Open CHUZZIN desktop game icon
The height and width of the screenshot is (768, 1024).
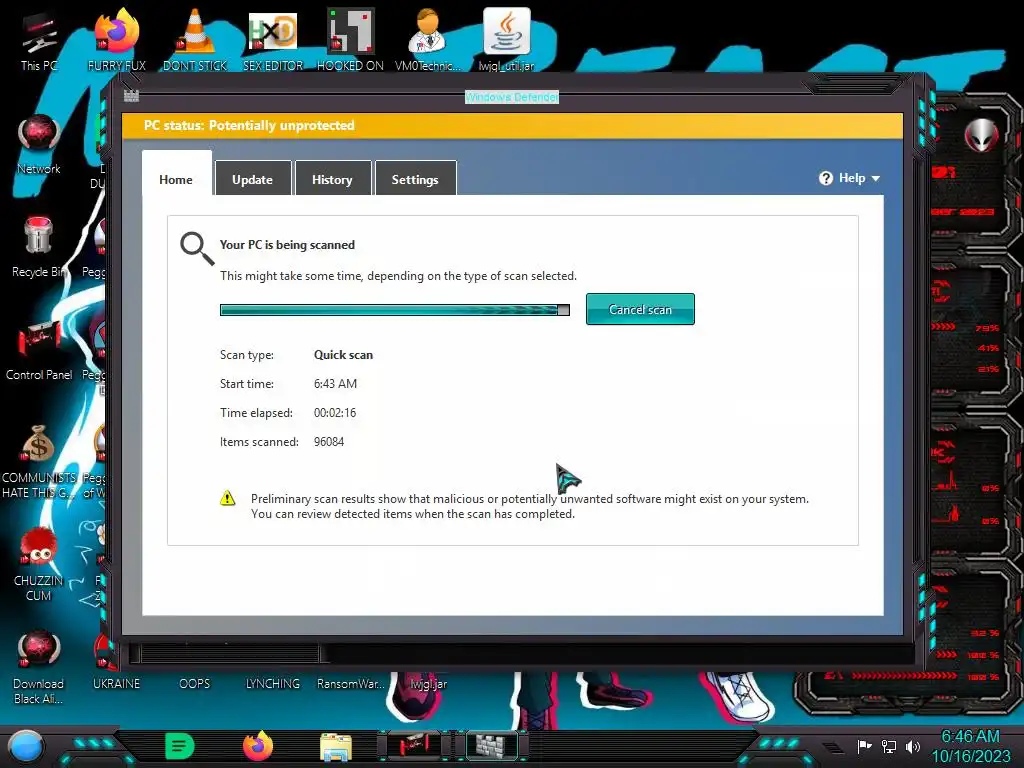(x=39, y=564)
